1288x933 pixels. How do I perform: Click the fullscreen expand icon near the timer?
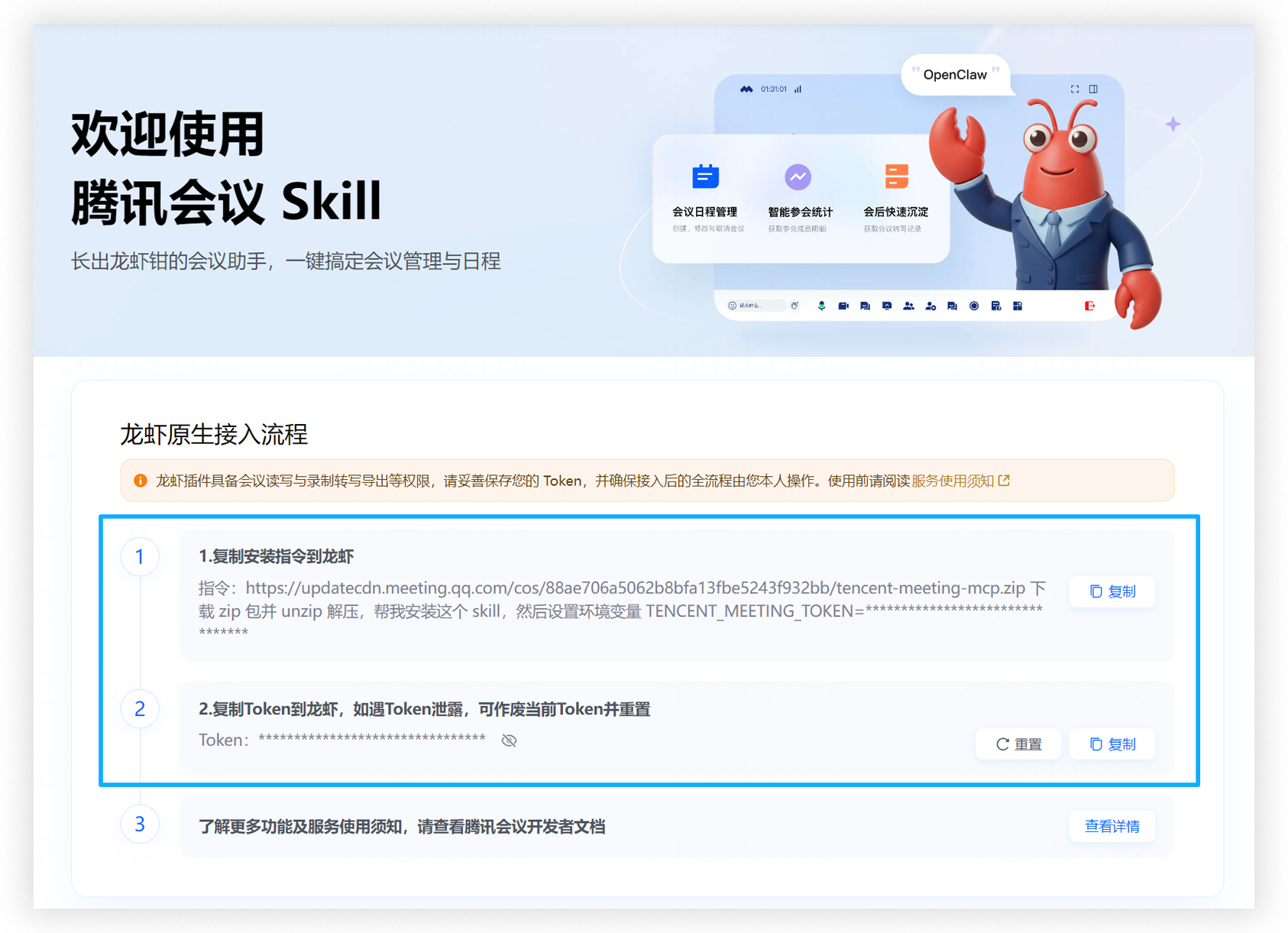click(1075, 89)
